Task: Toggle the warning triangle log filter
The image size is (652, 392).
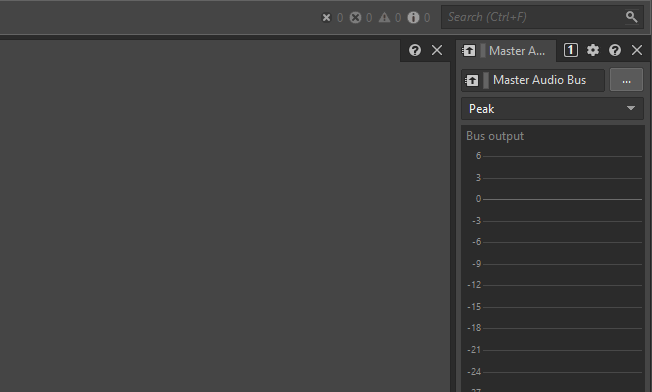Action: (x=385, y=17)
